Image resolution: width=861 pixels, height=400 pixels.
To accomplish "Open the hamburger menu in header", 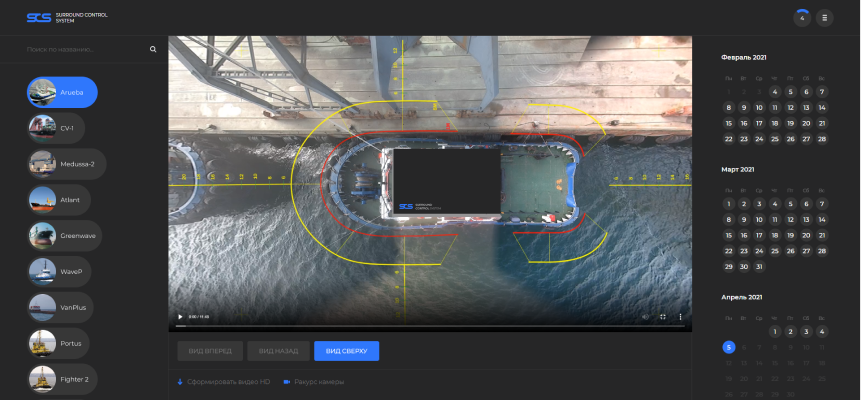I will (824, 17).
